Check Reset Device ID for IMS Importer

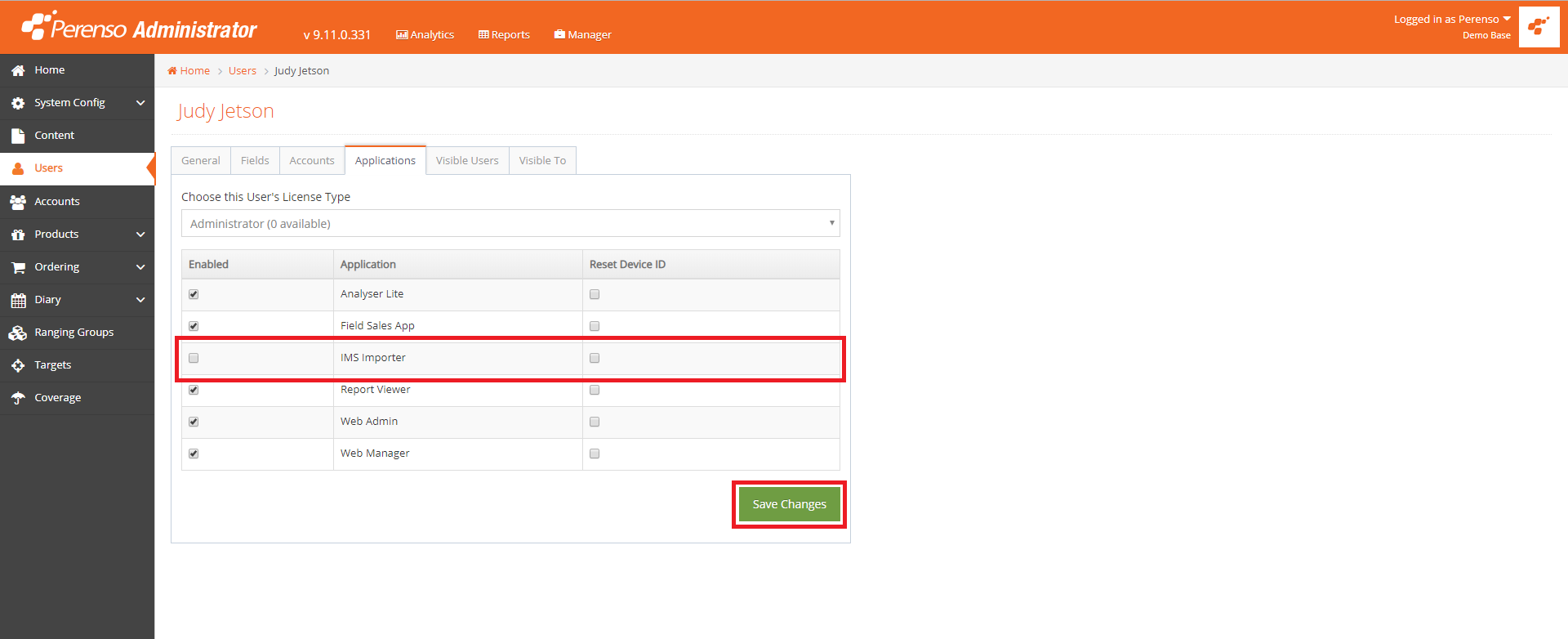pyautogui.click(x=595, y=358)
